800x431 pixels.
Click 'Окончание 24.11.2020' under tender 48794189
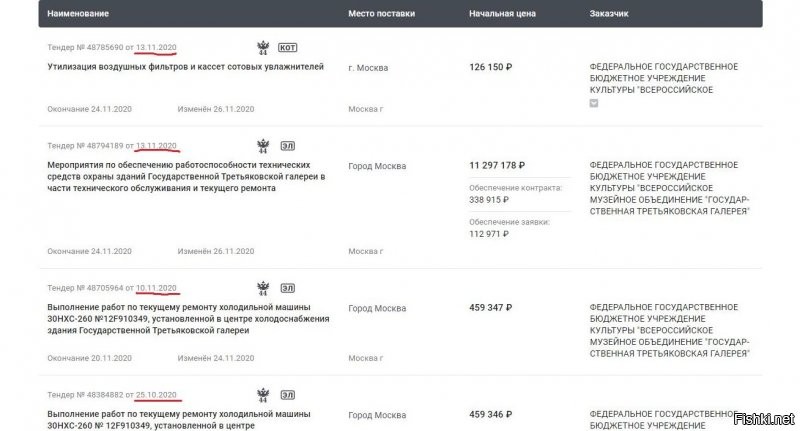tap(89, 251)
